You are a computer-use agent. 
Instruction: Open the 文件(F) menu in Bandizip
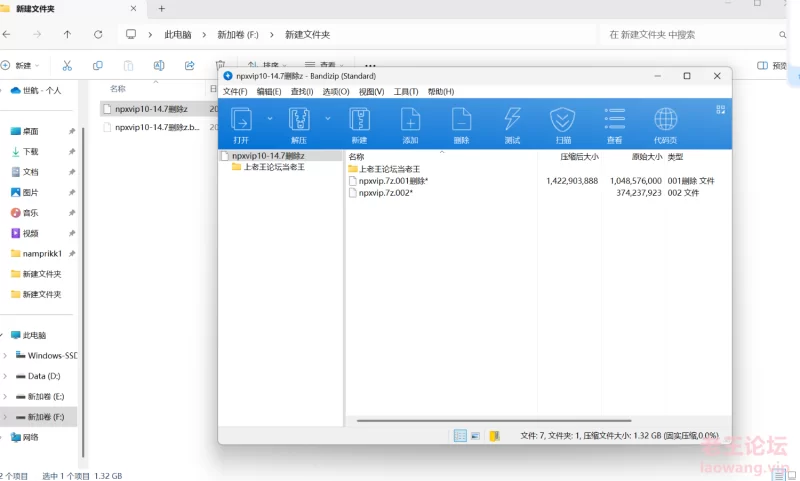click(235, 91)
